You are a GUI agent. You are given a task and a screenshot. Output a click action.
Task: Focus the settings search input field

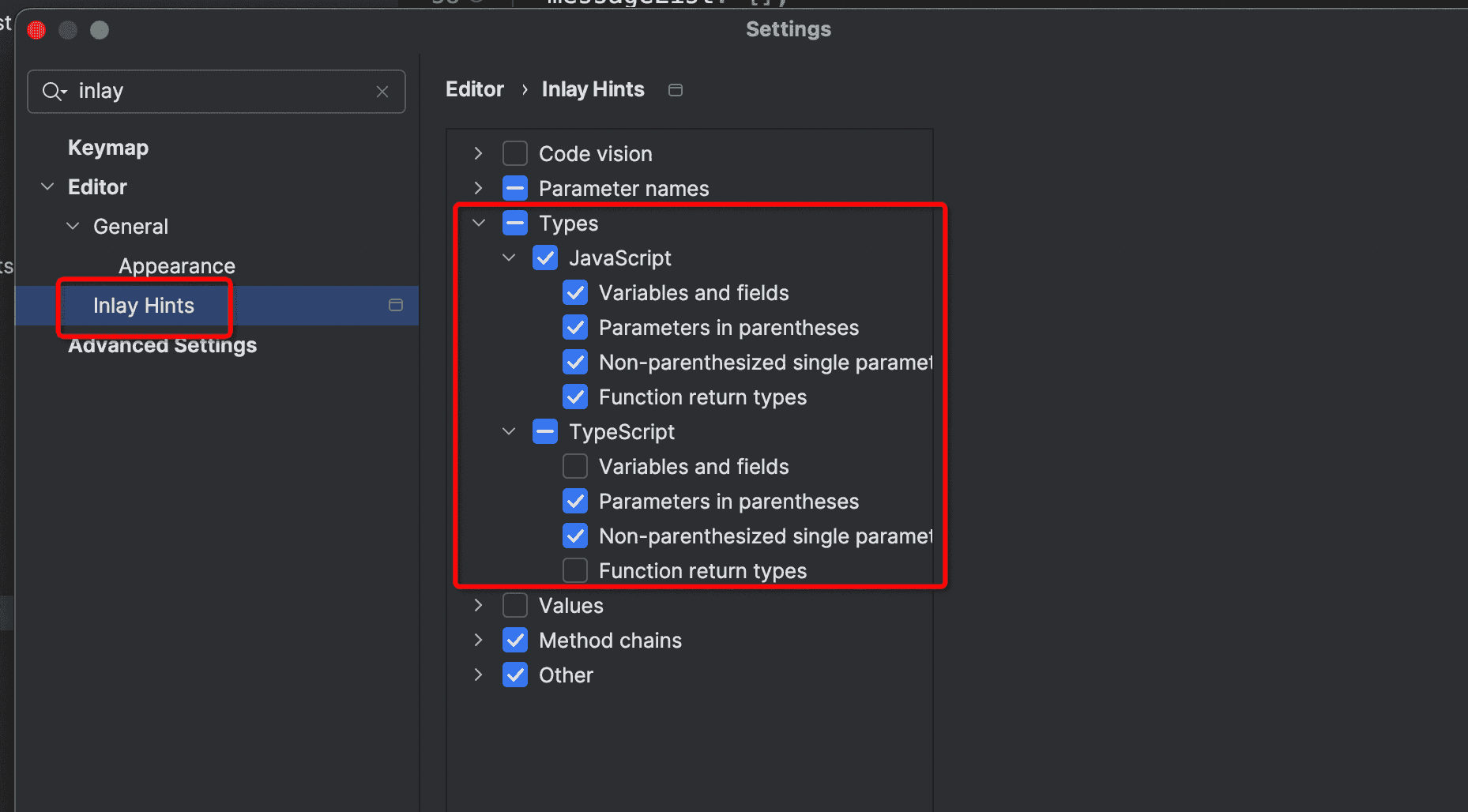[x=221, y=92]
